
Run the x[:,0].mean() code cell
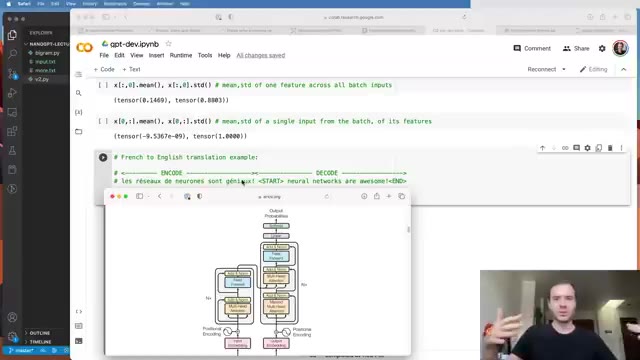104,85
